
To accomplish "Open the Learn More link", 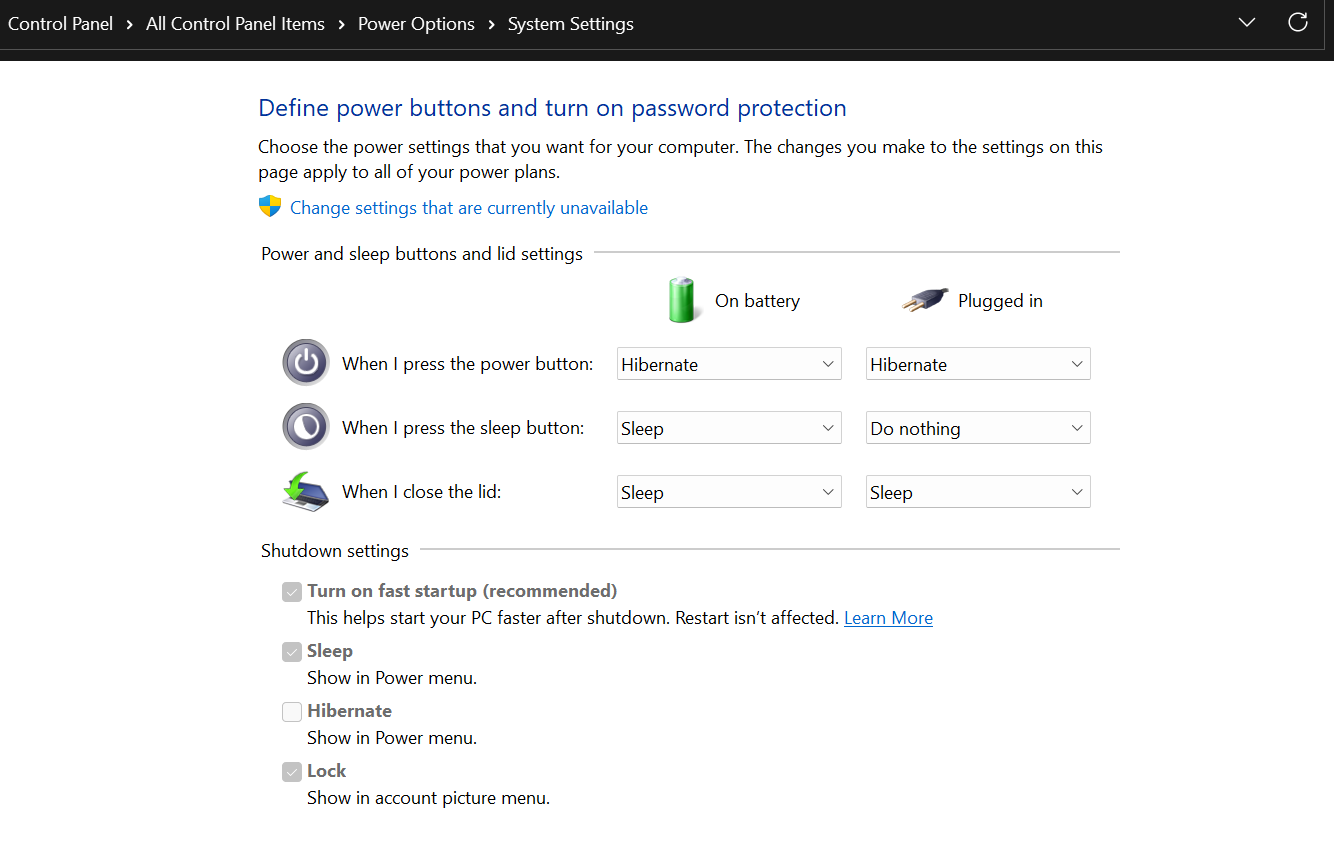I will (x=888, y=618).
